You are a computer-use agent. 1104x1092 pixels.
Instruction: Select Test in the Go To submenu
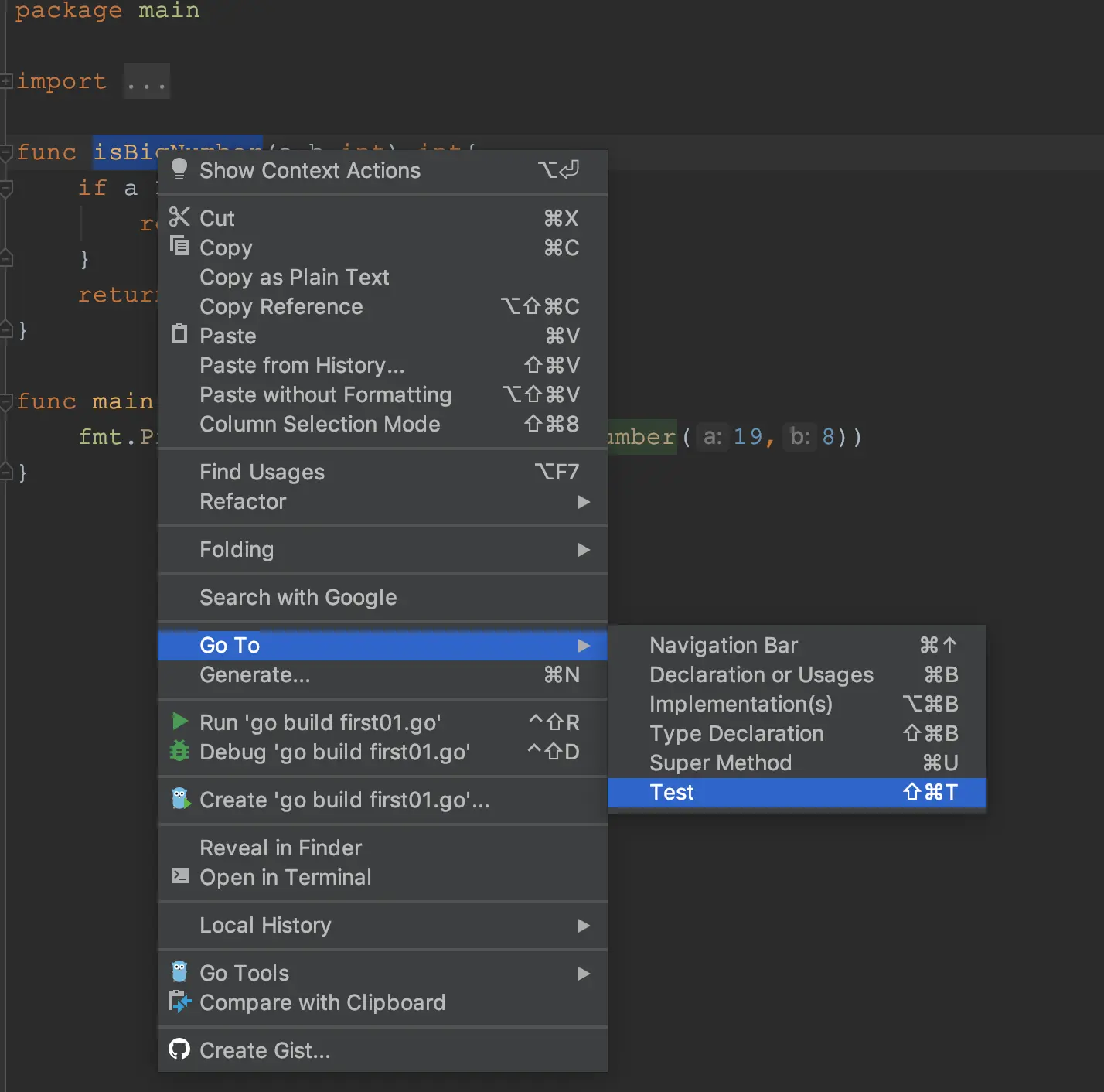tap(672, 793)
